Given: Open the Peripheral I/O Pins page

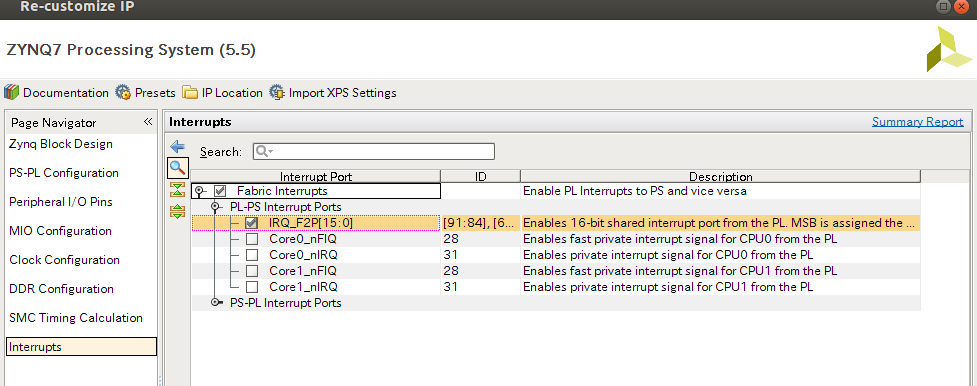Looking at the screenshot, I should tap(60, 202).
